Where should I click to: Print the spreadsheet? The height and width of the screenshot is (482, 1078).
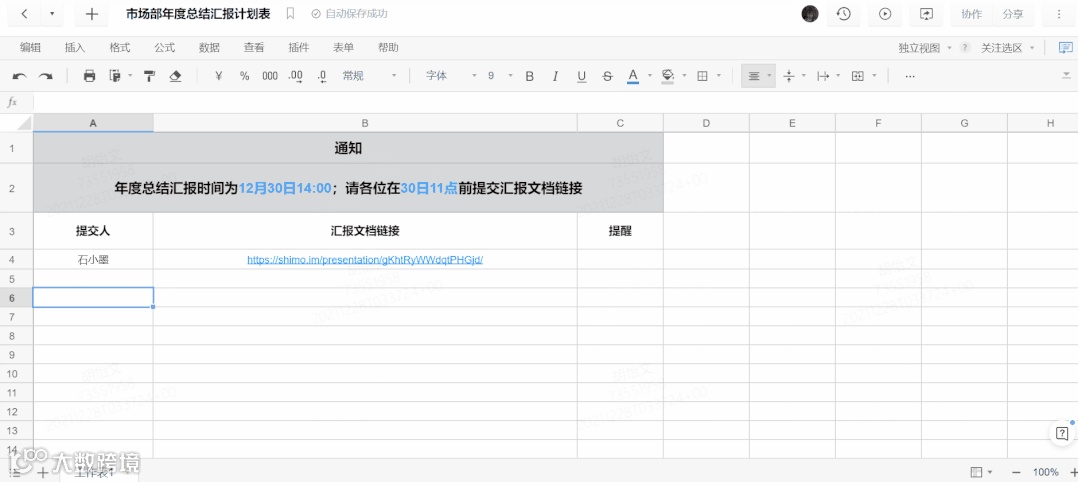pyautogui.click(x=89, y=76)
